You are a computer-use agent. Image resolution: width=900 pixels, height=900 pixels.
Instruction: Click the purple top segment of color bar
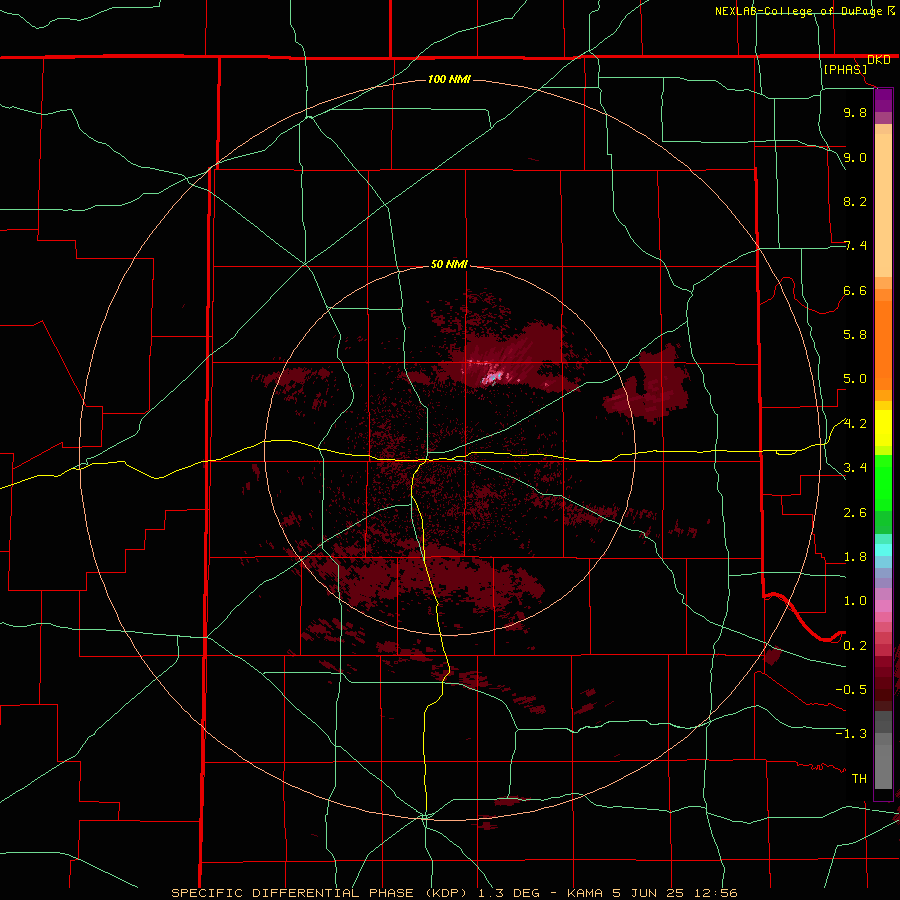tap(883, 101)
